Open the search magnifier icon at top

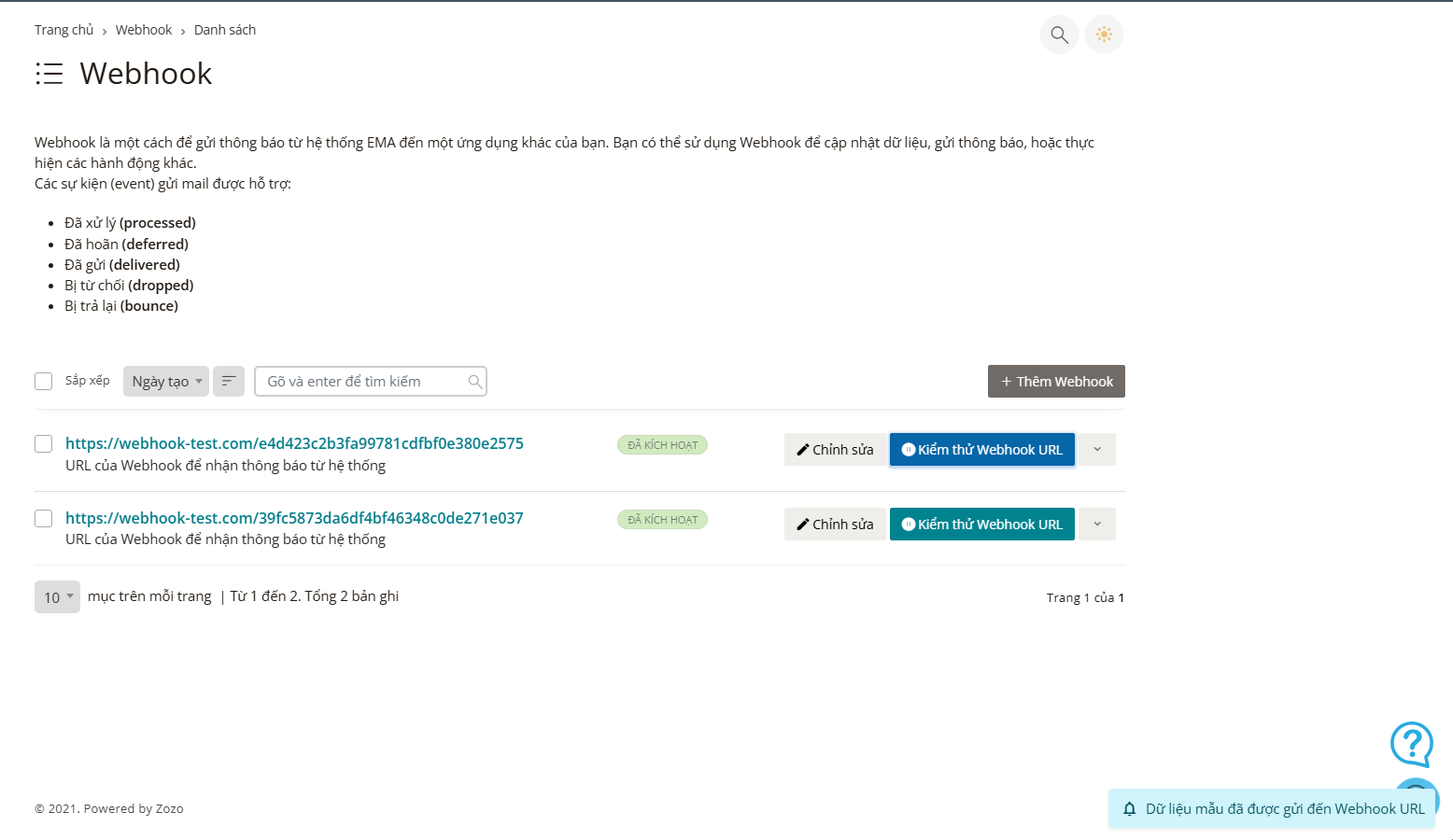point(1059,35)
